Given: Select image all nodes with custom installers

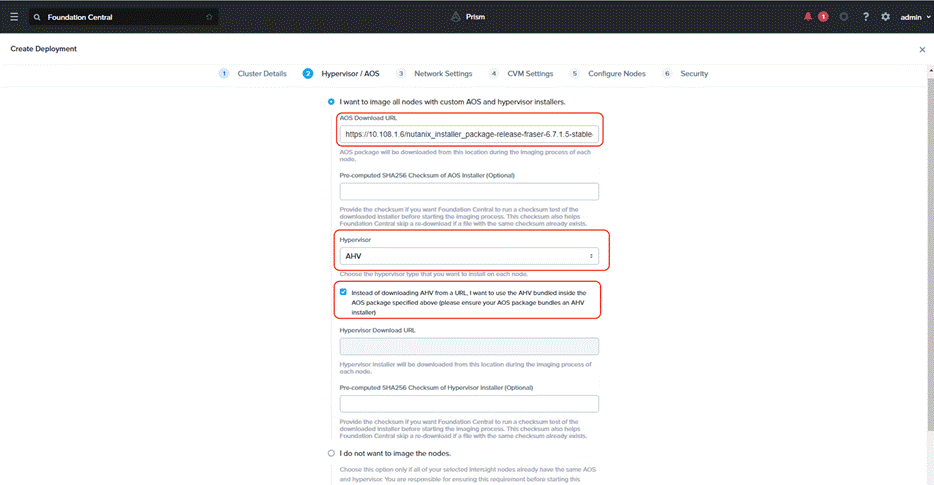Looking at the screenshot, I should tap(331, 102).
